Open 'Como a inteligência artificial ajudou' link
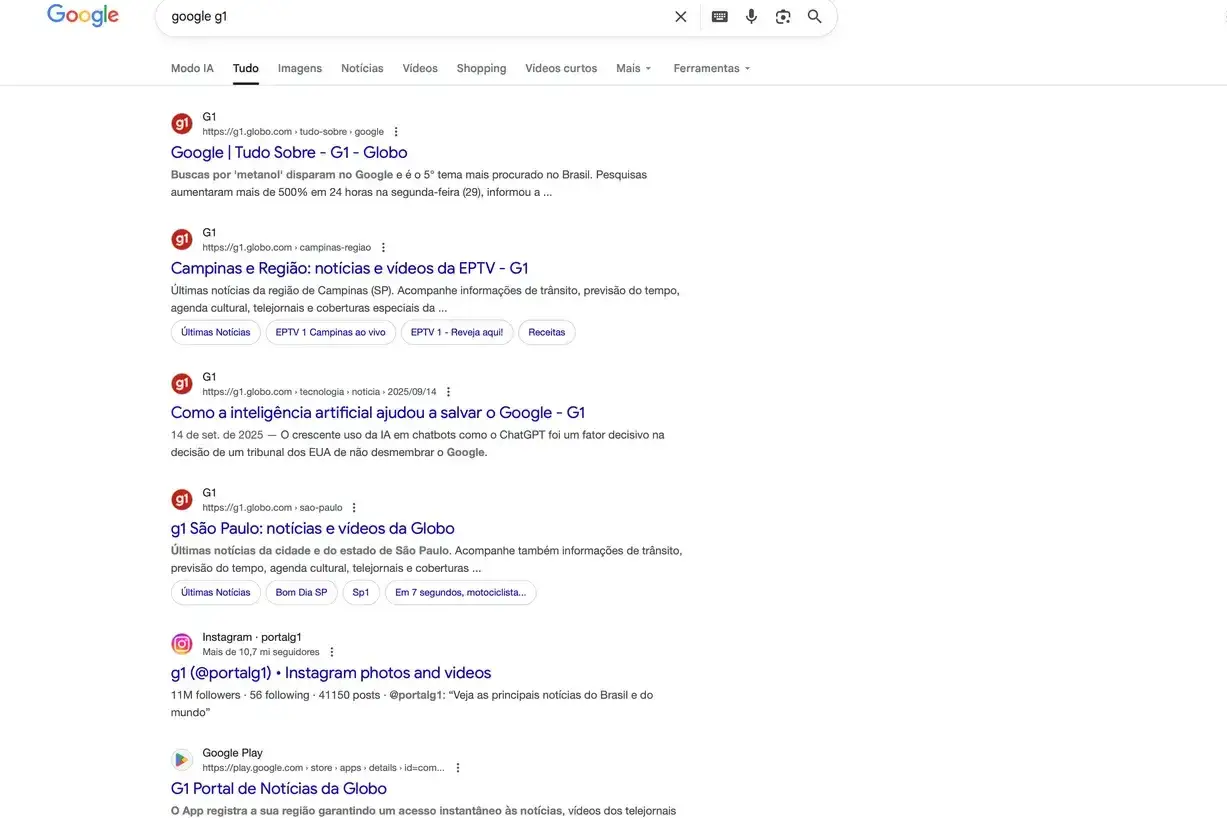Image resolution: width=1227 pixels, height=818 pixels. pyautogui.click(x=378, y=413)
